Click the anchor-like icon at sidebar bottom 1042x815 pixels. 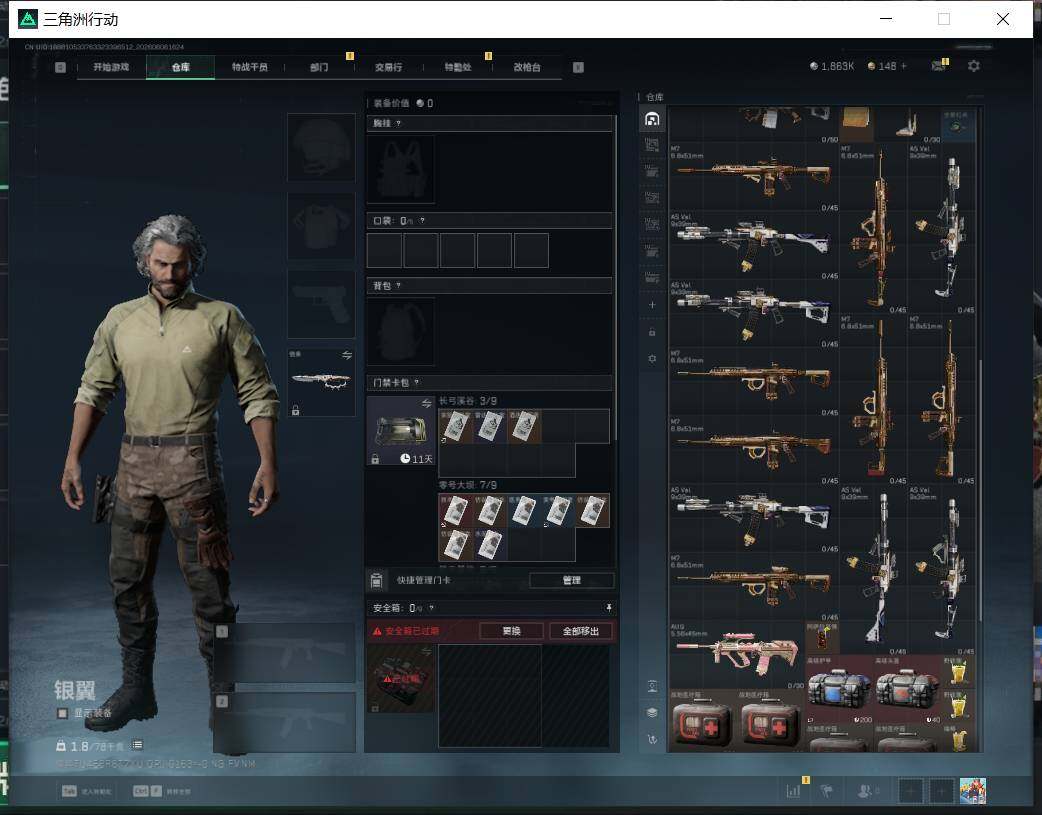coord(652,739)
